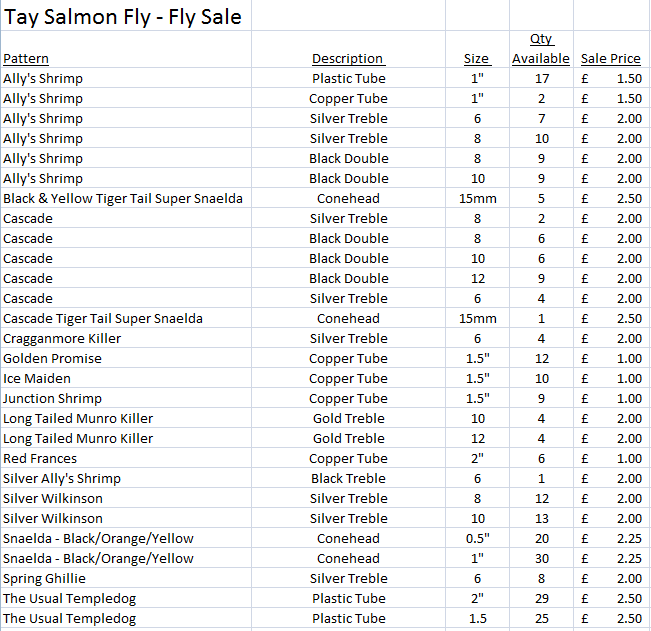Click the Qty Available header cell
651x631 pixels.
pos(541,49)
